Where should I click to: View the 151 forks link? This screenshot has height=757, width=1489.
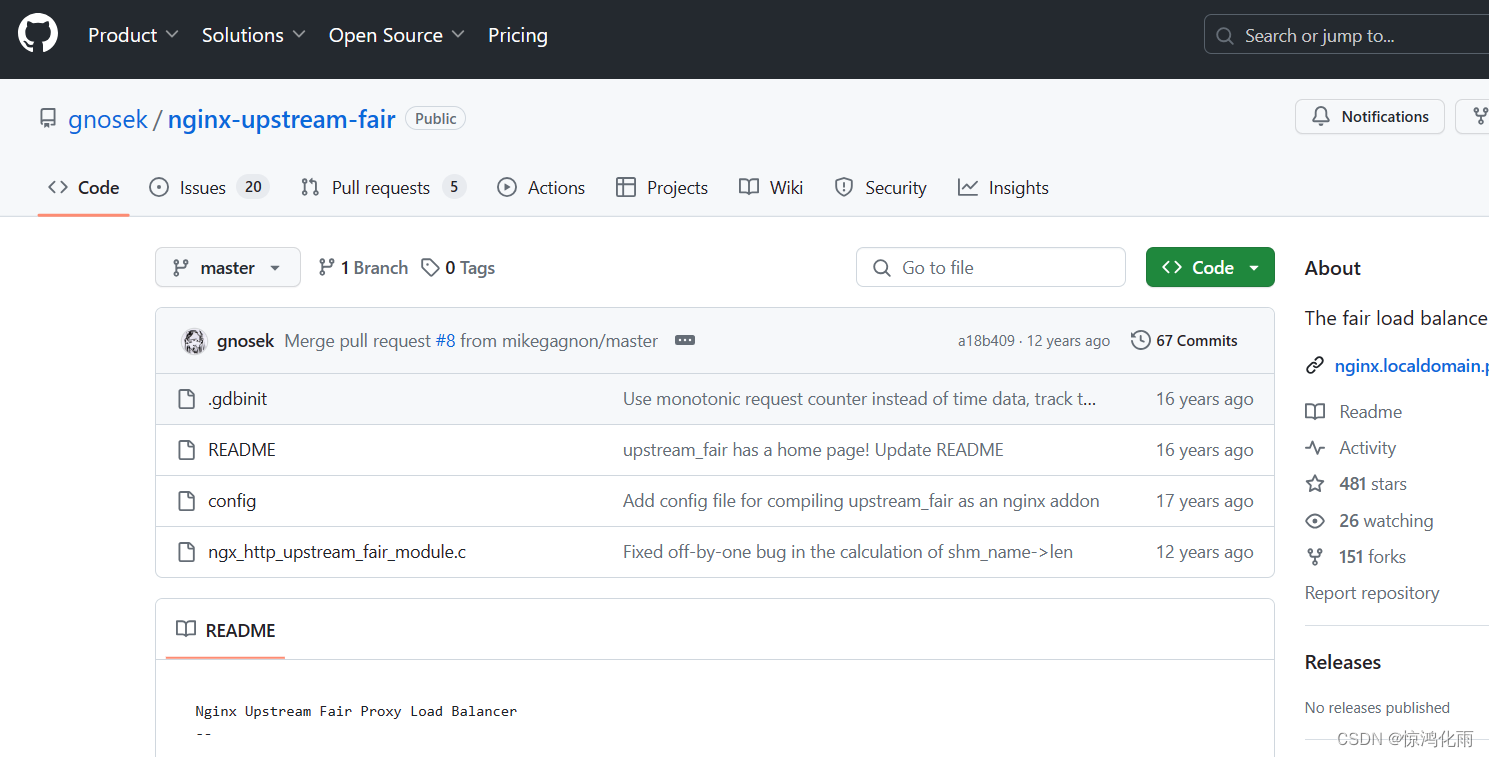1357,557
